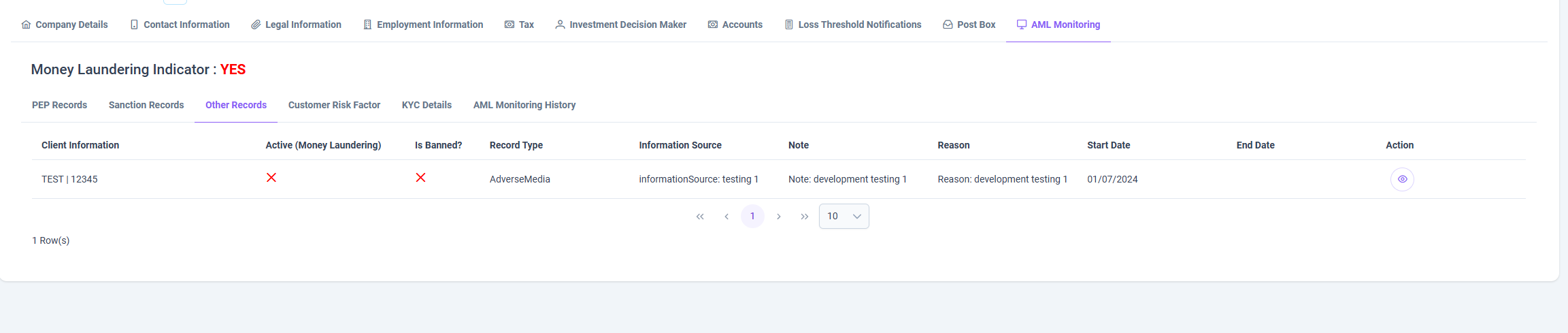Click the informationSource: testing 1 cell

699,179
